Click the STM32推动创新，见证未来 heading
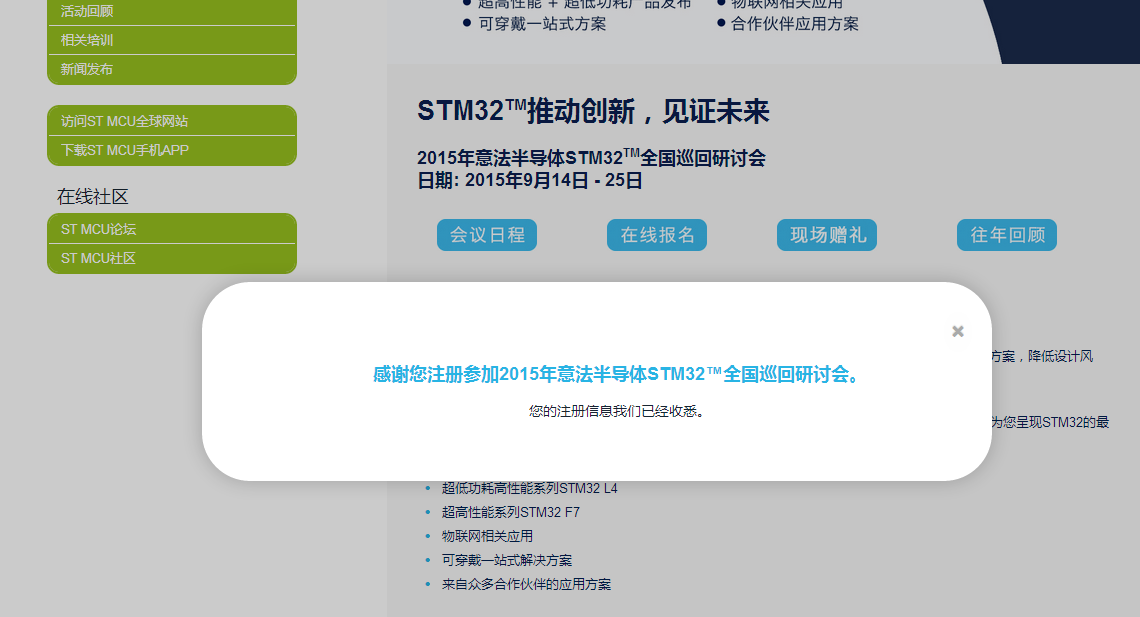The width and height of the screenshot is (1140, 617). 593,111
